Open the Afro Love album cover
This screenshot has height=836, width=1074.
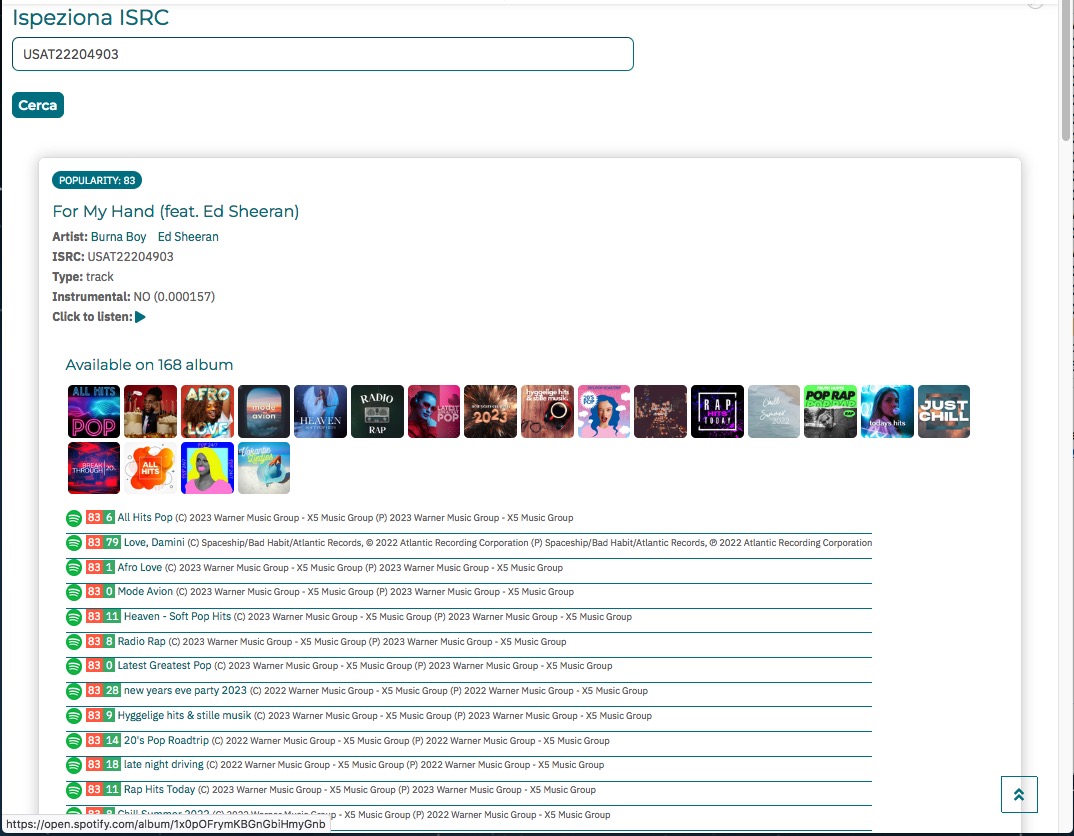click(208, 411)
